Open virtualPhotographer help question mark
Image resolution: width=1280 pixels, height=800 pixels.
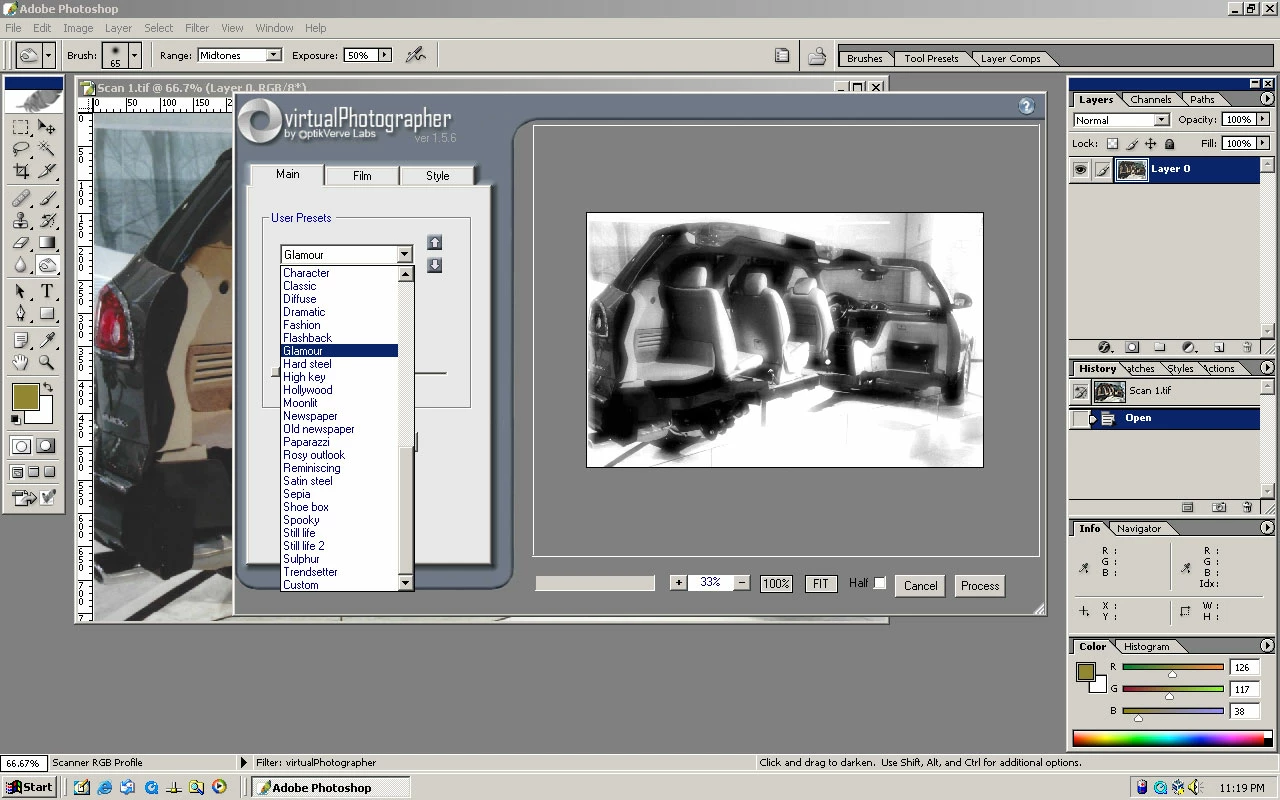1026,106
